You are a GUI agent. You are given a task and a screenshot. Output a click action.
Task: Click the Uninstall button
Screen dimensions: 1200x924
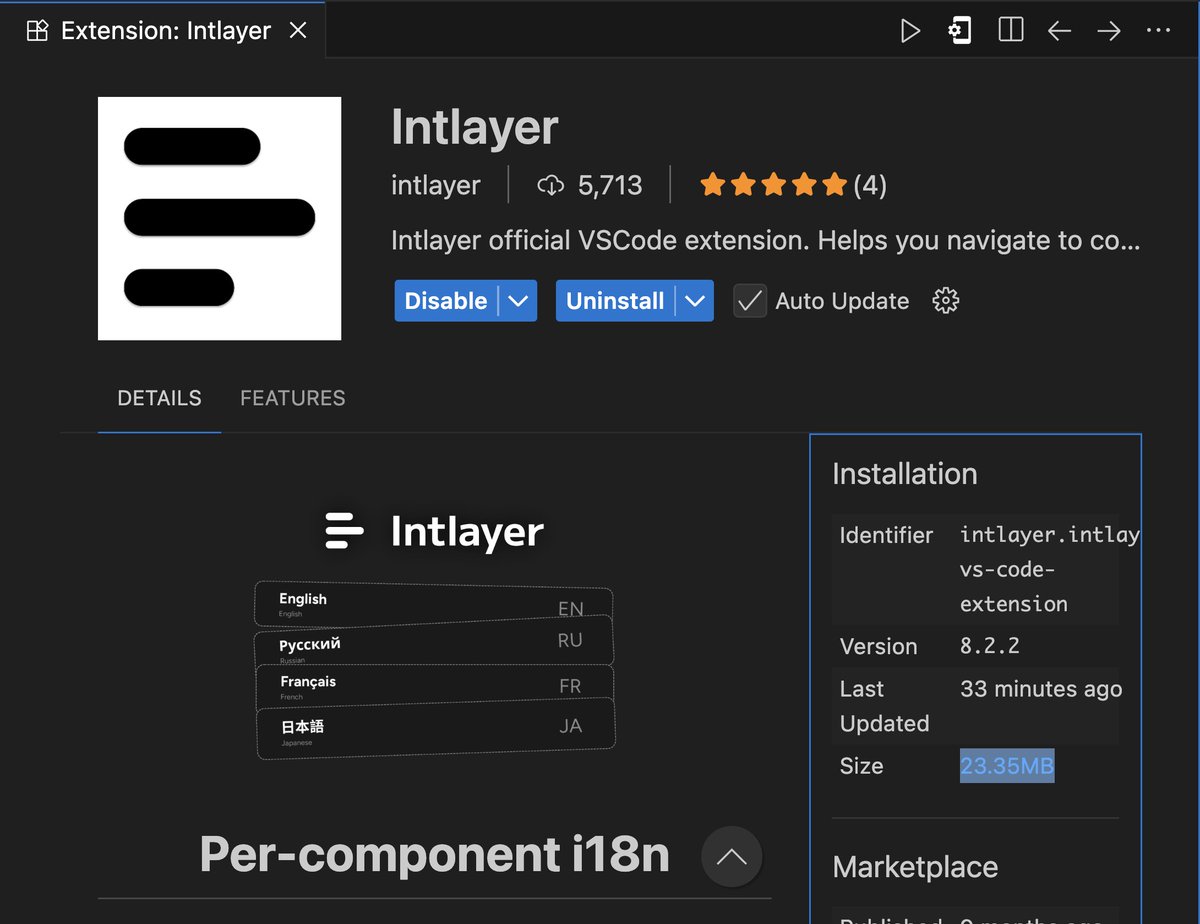(x=615, y=300)
